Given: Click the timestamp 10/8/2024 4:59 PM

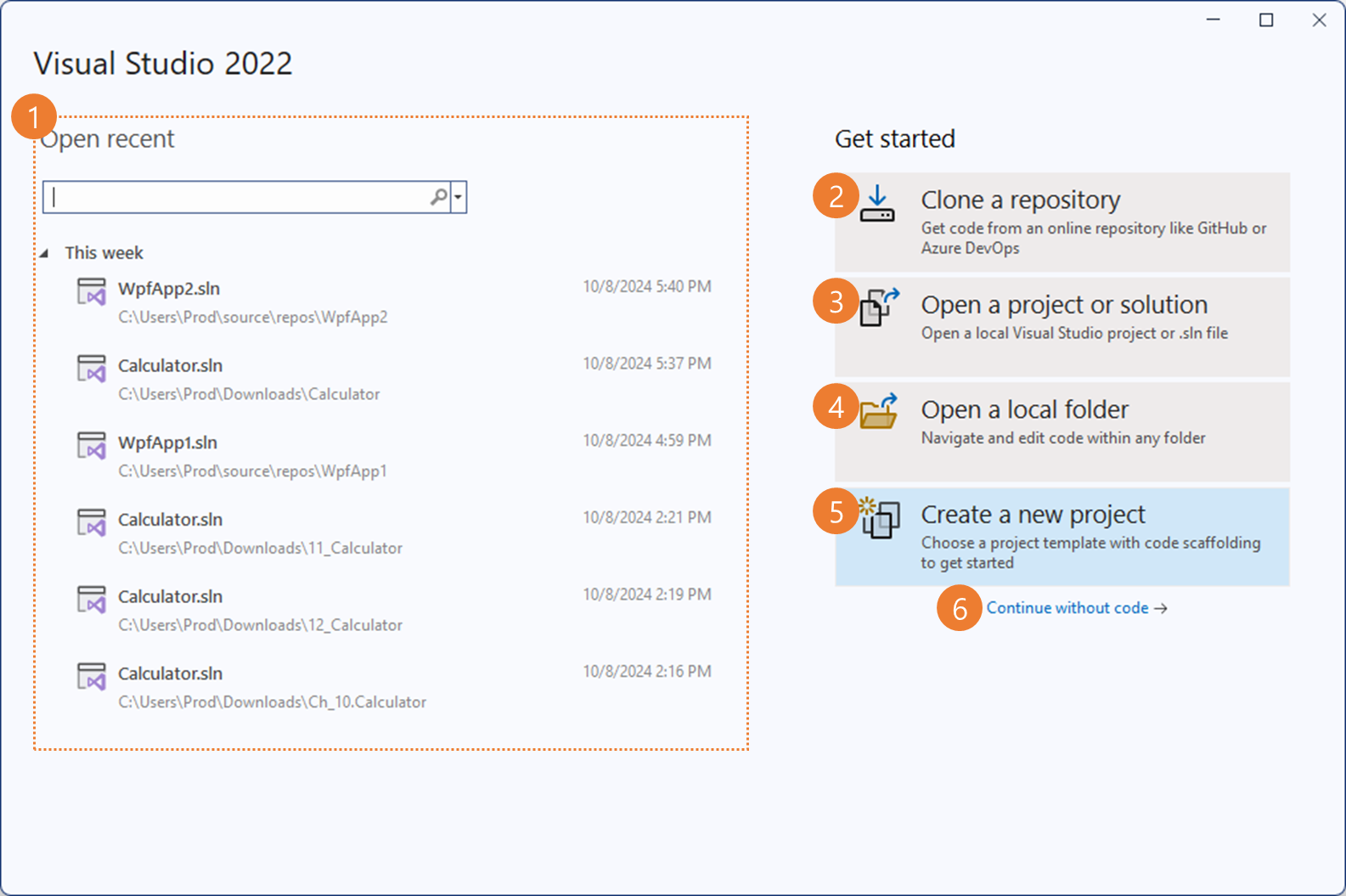Looking at the screenshot, I should point(647,441).
